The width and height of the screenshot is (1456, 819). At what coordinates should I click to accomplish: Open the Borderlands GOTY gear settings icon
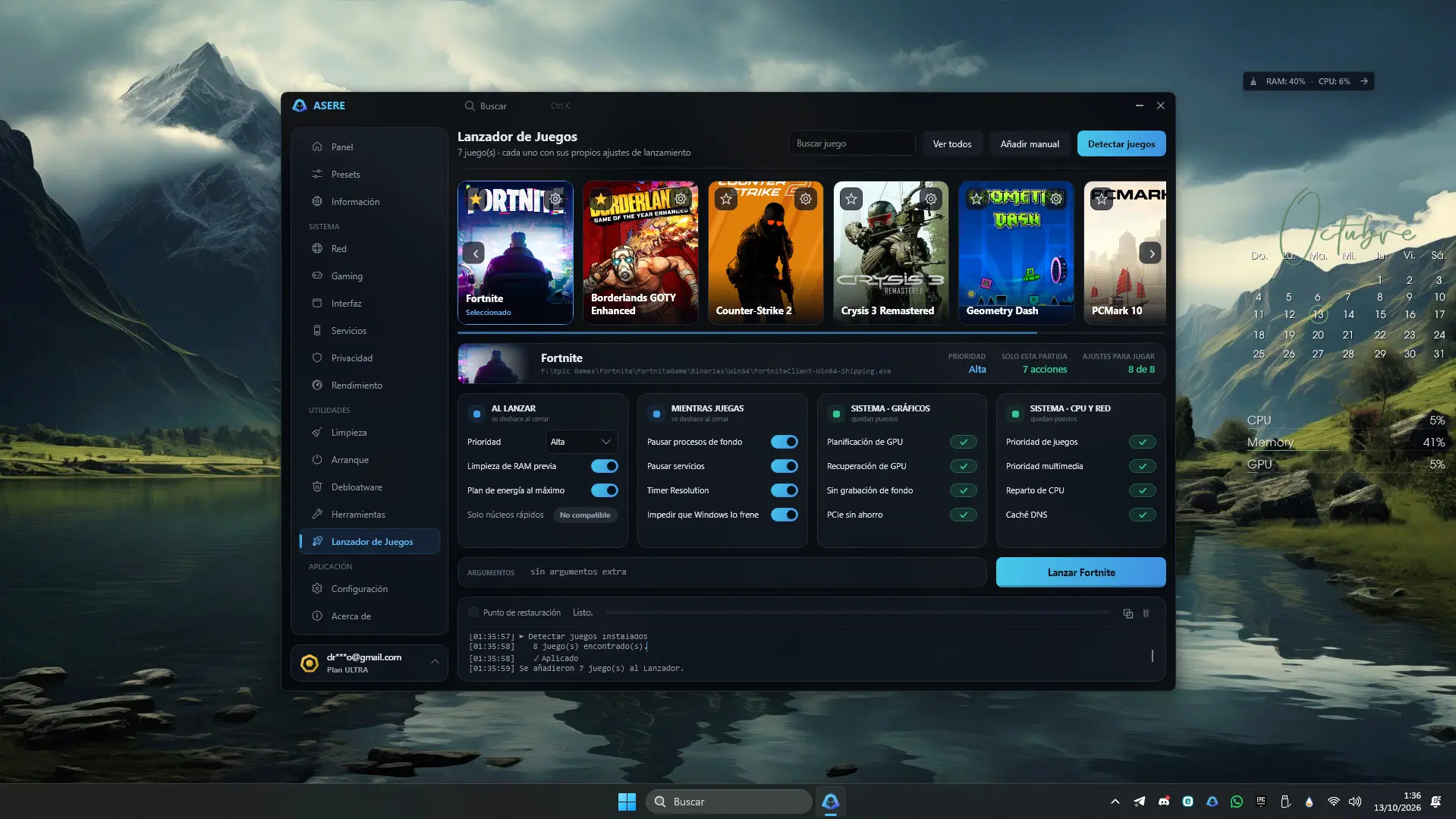[x=681, y=199]
